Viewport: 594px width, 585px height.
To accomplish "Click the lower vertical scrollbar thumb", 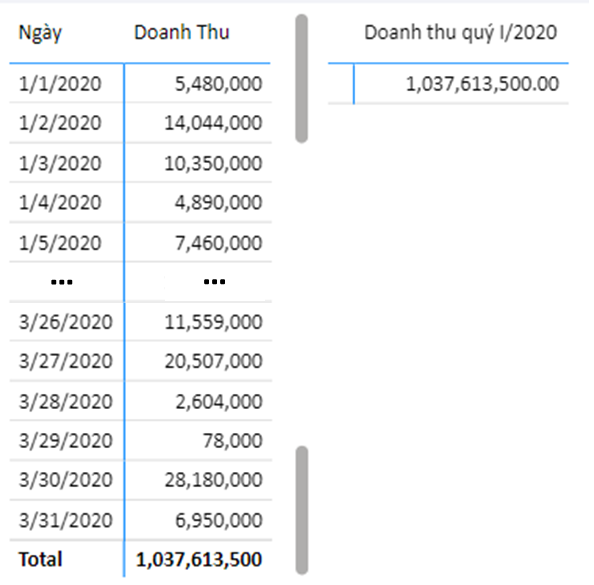I will point(302,510).
